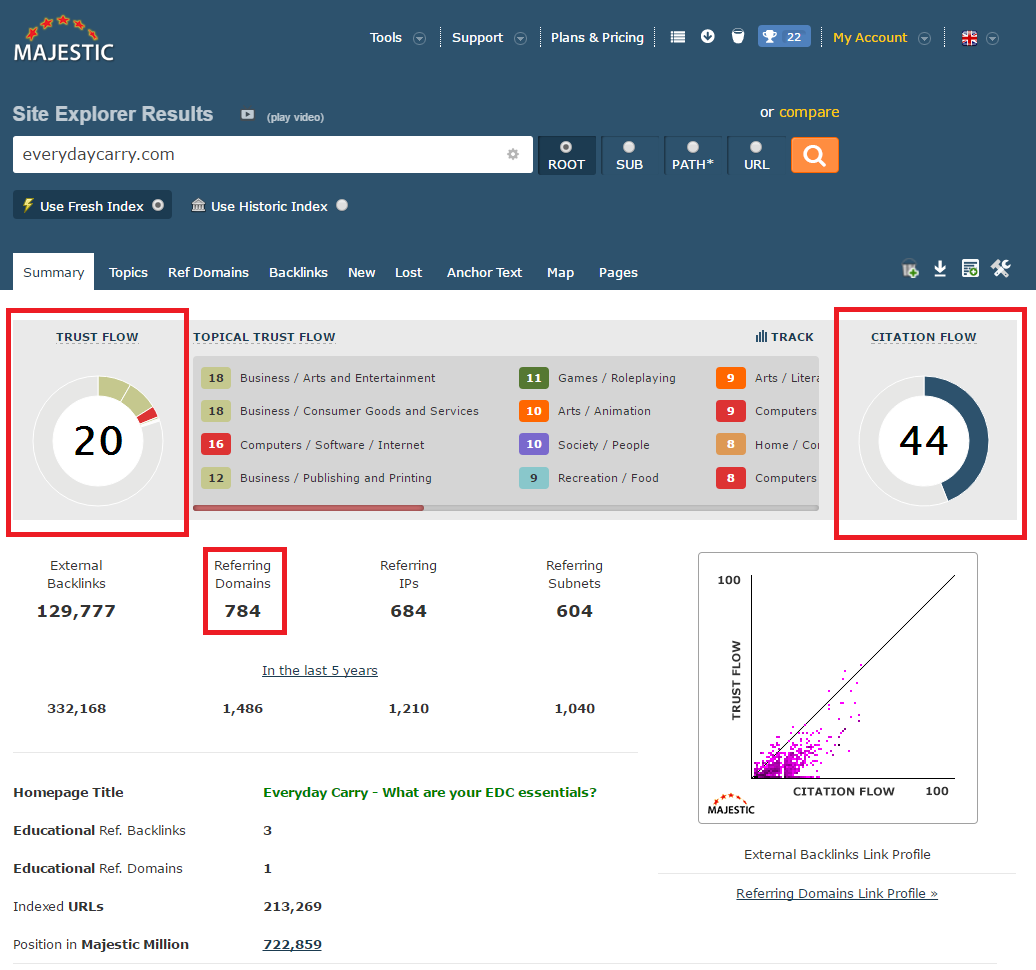Click the trophy icon showing 22
Screen dimensions: 1036x970
point(783,37)
